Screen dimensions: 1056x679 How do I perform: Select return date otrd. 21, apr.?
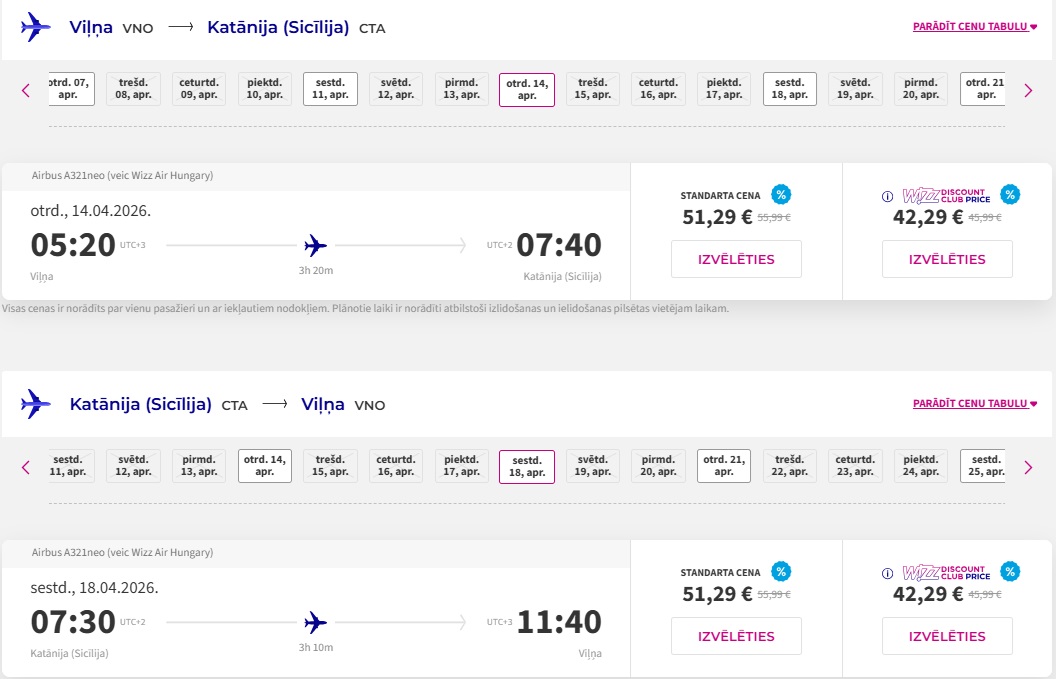[x=724, y=466]
